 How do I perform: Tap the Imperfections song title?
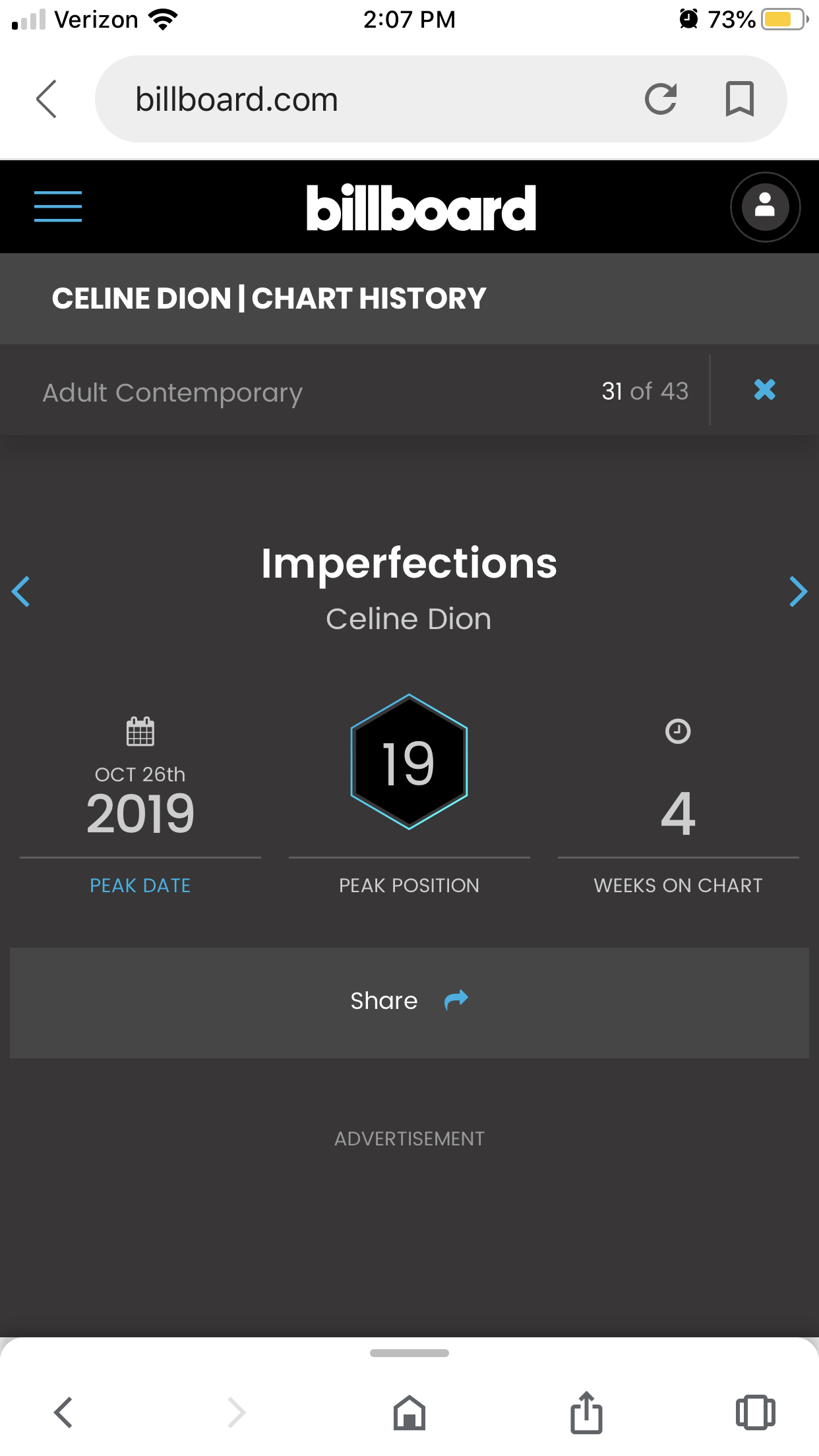(409, 564)
